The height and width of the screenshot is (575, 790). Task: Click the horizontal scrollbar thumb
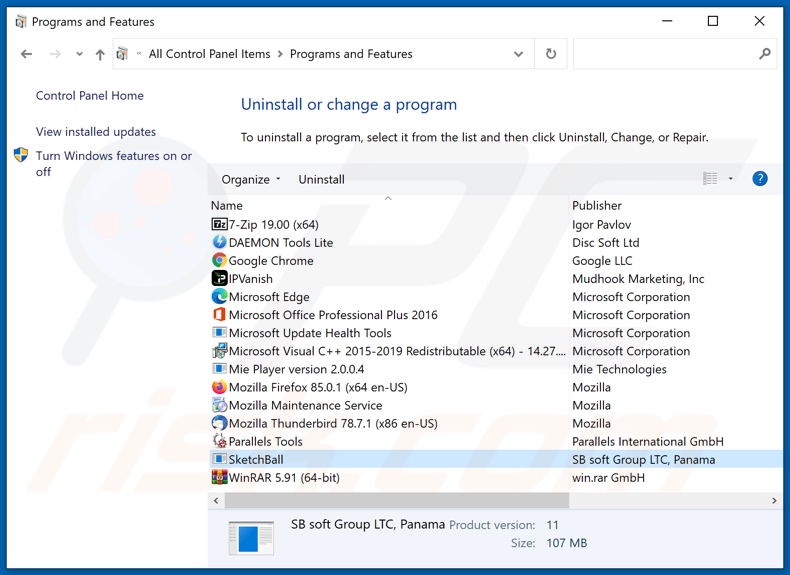(x=397, y=500)
